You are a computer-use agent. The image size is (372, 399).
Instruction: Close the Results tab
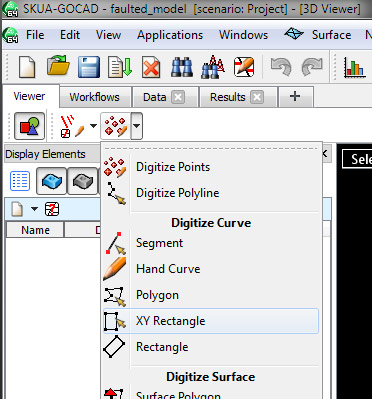[x=257, y=97]
